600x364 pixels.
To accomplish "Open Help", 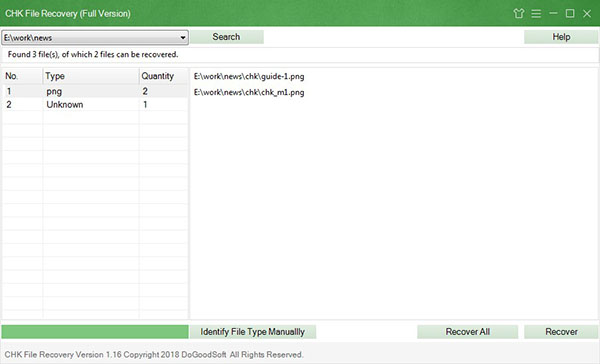I will [x=561, y=37].
